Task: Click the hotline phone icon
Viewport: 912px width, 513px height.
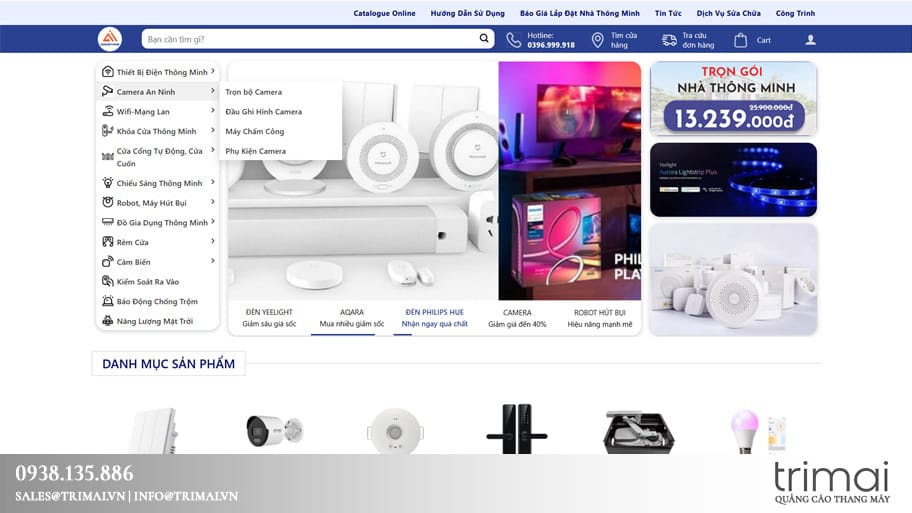Action: coord(514,40)
